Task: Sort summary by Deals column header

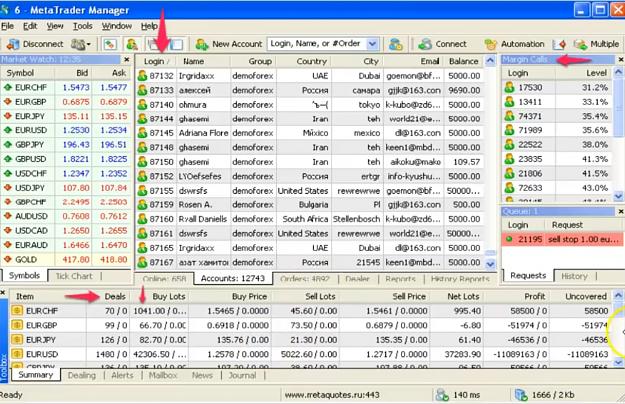Action: [x=108, y=296]
